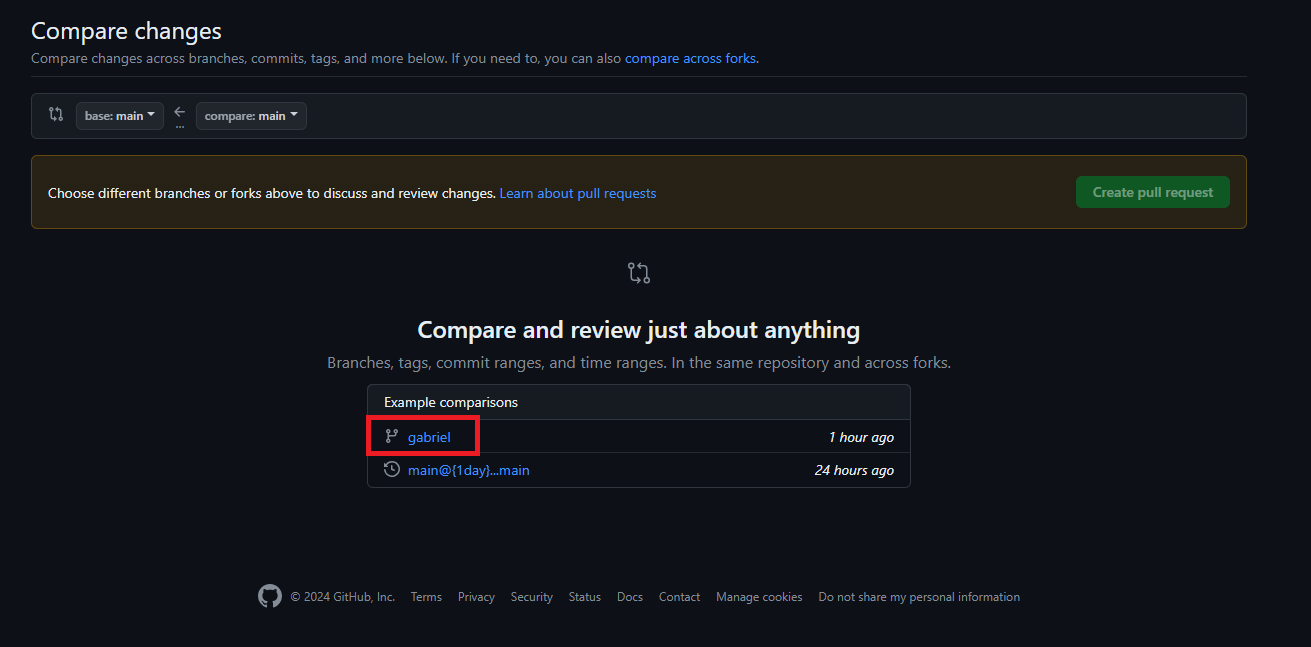1311x647 pixels.
Task: Select the gabriel branch comparison
Action: click(x=429, y=437)
